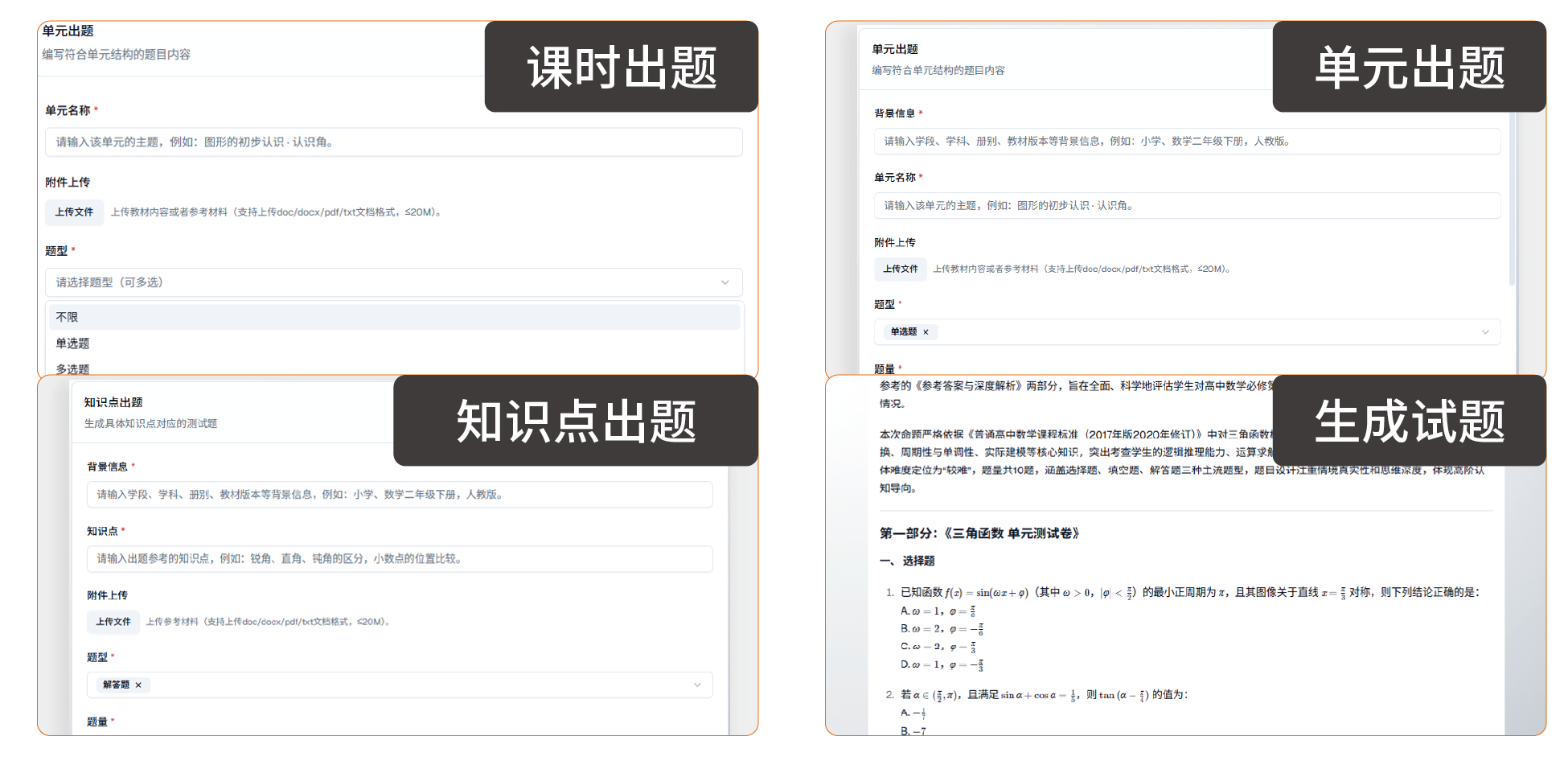The height and width of the screenshot is (761, 1568).
Task: Click 上传文件 button in the 知识点出题 panel
Action: pyautogui.click(x=113, y=622)
